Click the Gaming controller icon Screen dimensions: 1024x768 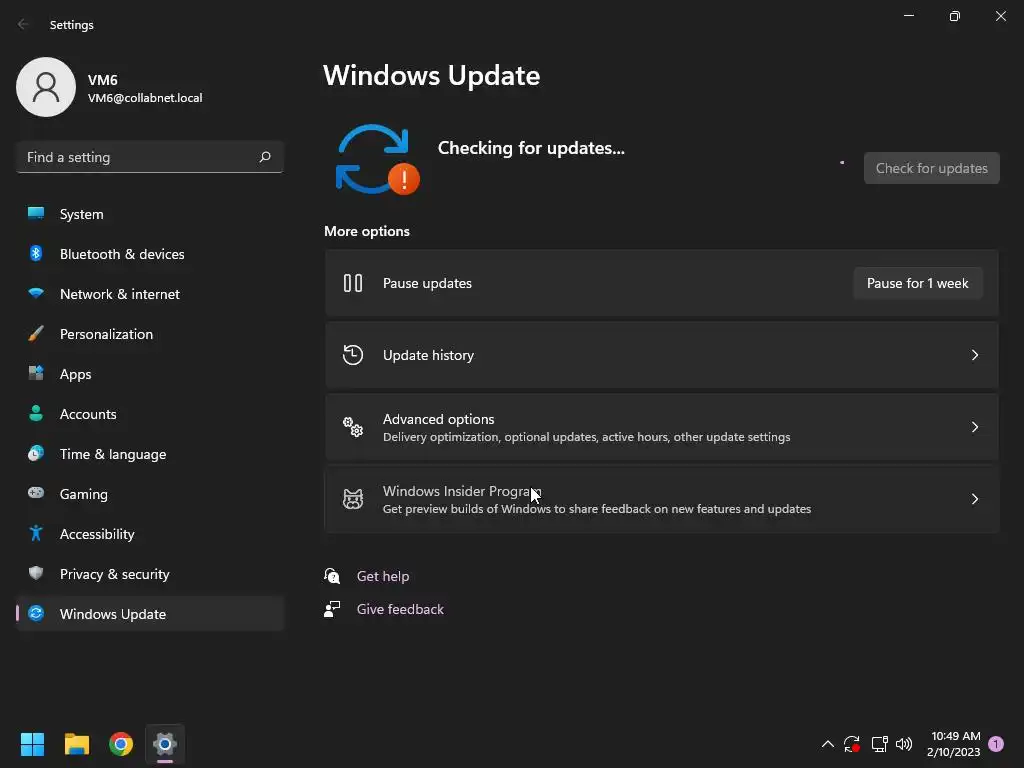(36, 493)
